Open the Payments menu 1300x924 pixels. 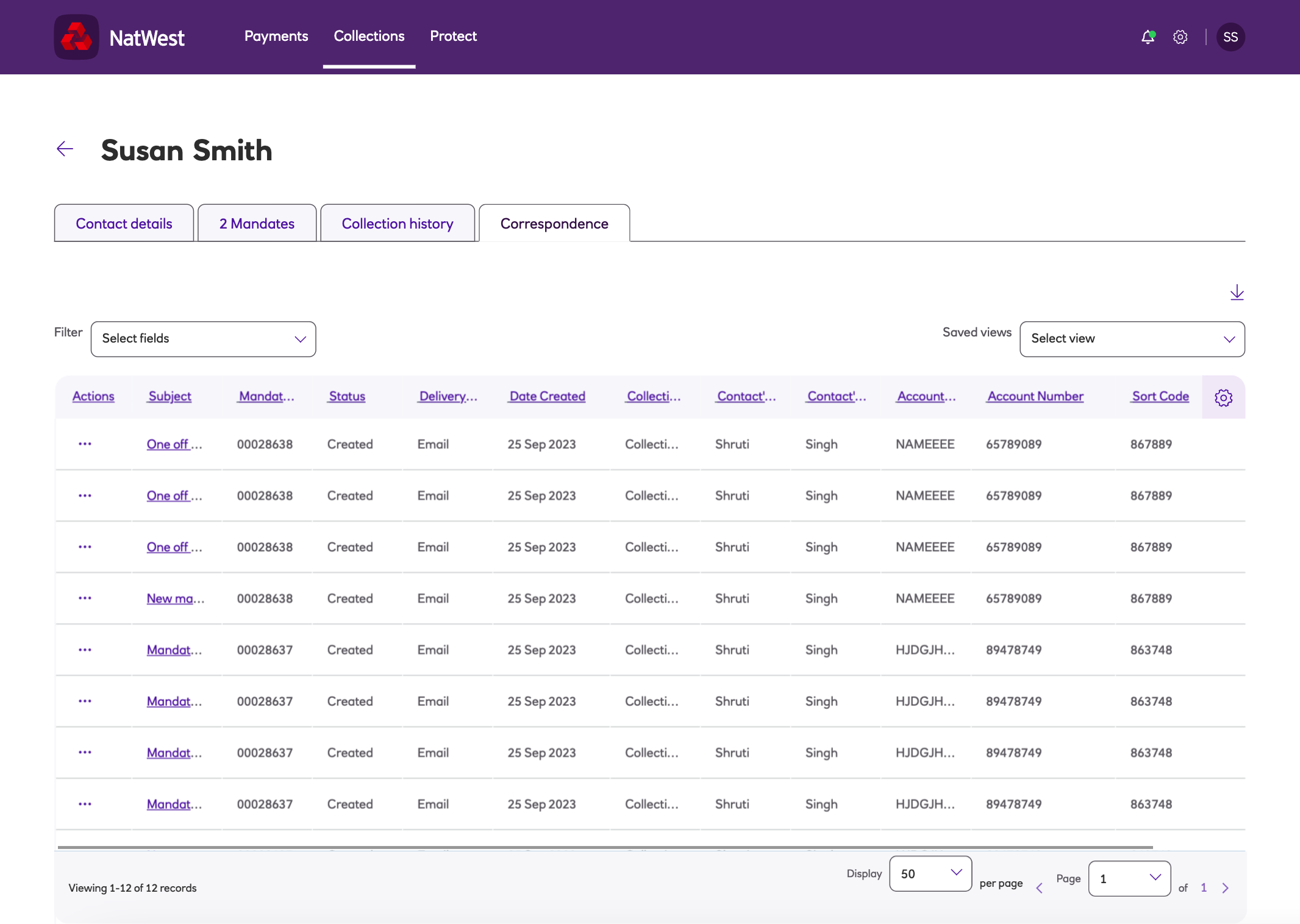[x=276, y=36]
